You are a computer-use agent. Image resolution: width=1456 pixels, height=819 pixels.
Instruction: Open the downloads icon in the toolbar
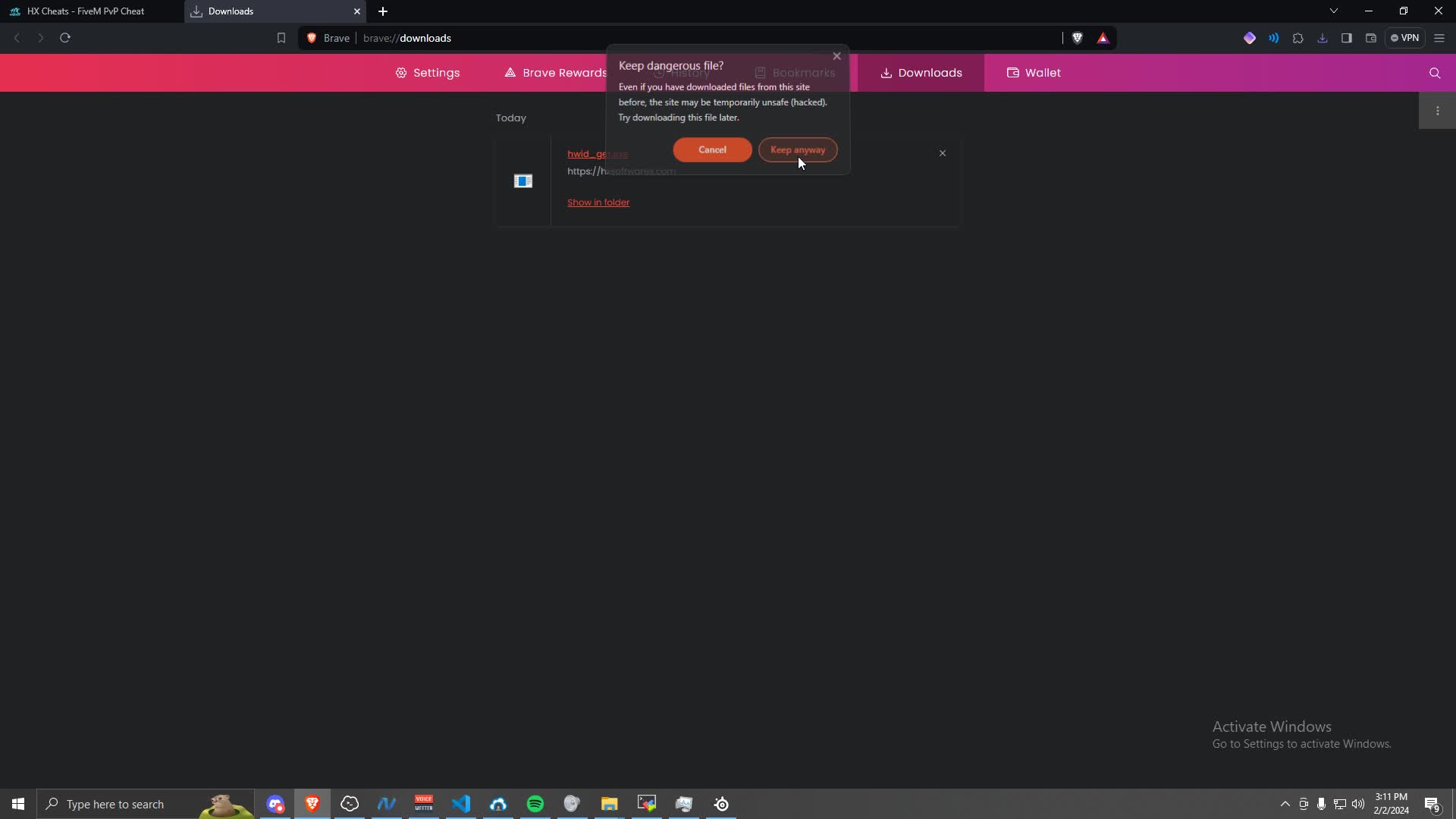coord(1323,38)
